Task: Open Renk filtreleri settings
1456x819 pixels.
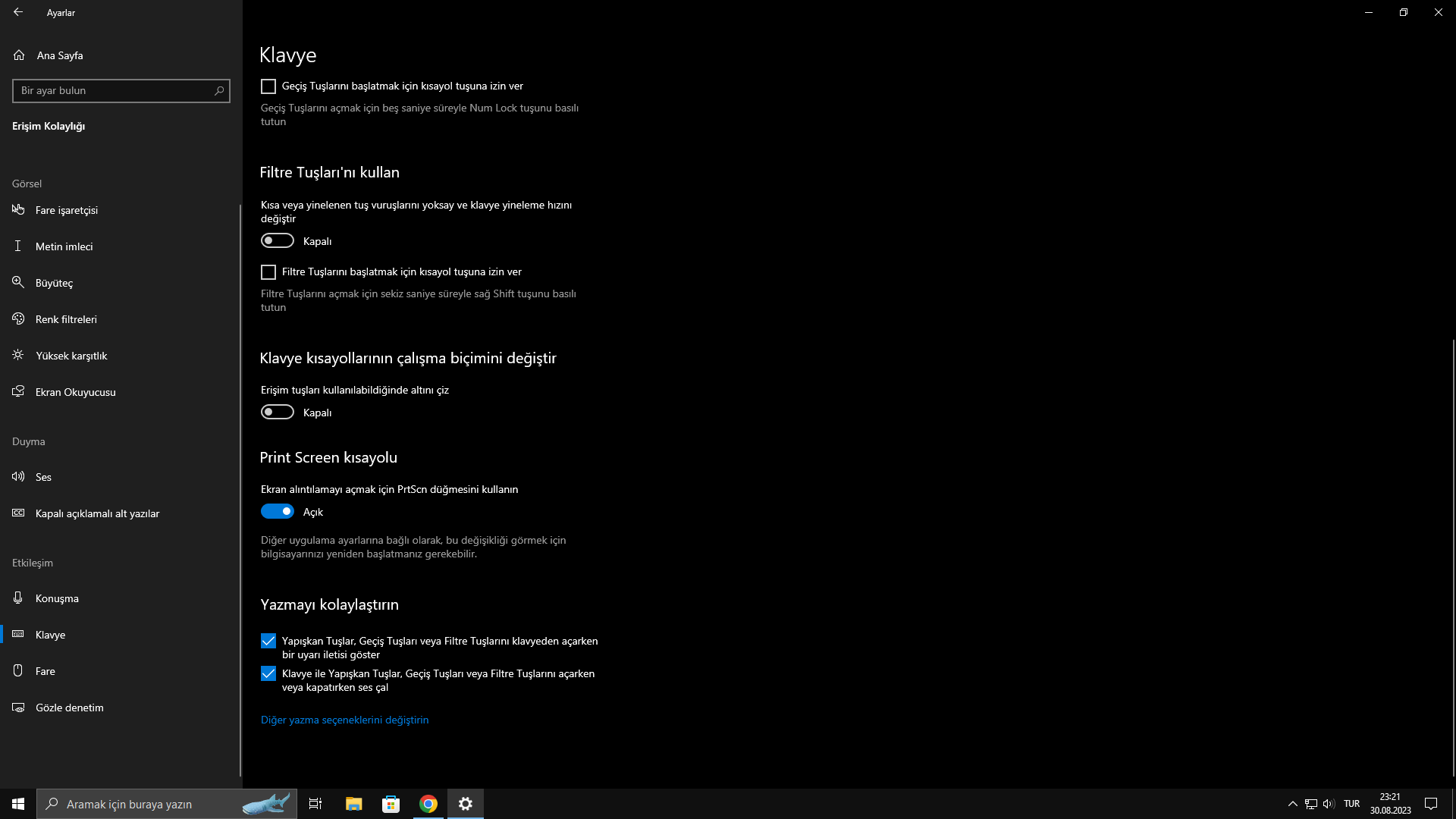Action: pos(66,319)
